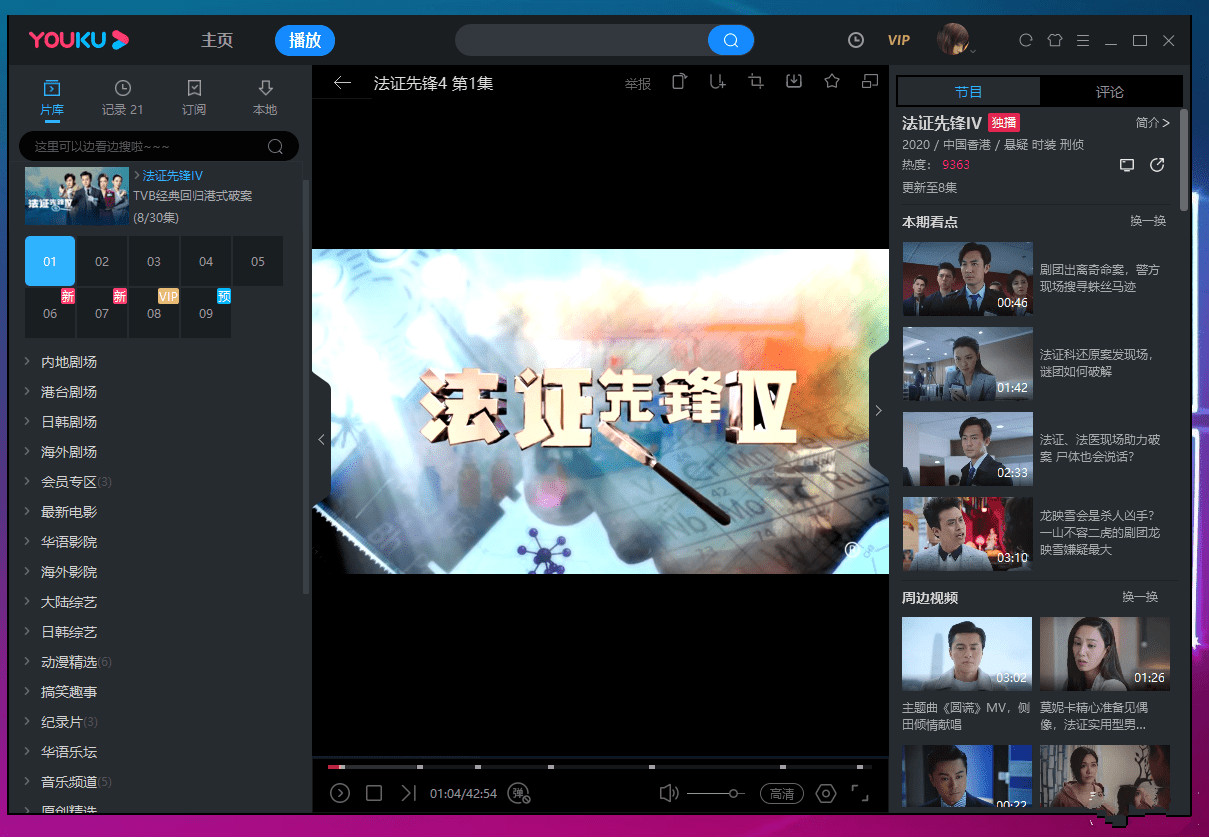Open the 主页 home tab
The image size is (1209, 837).
pyautogui.click(x=217, y=40)
